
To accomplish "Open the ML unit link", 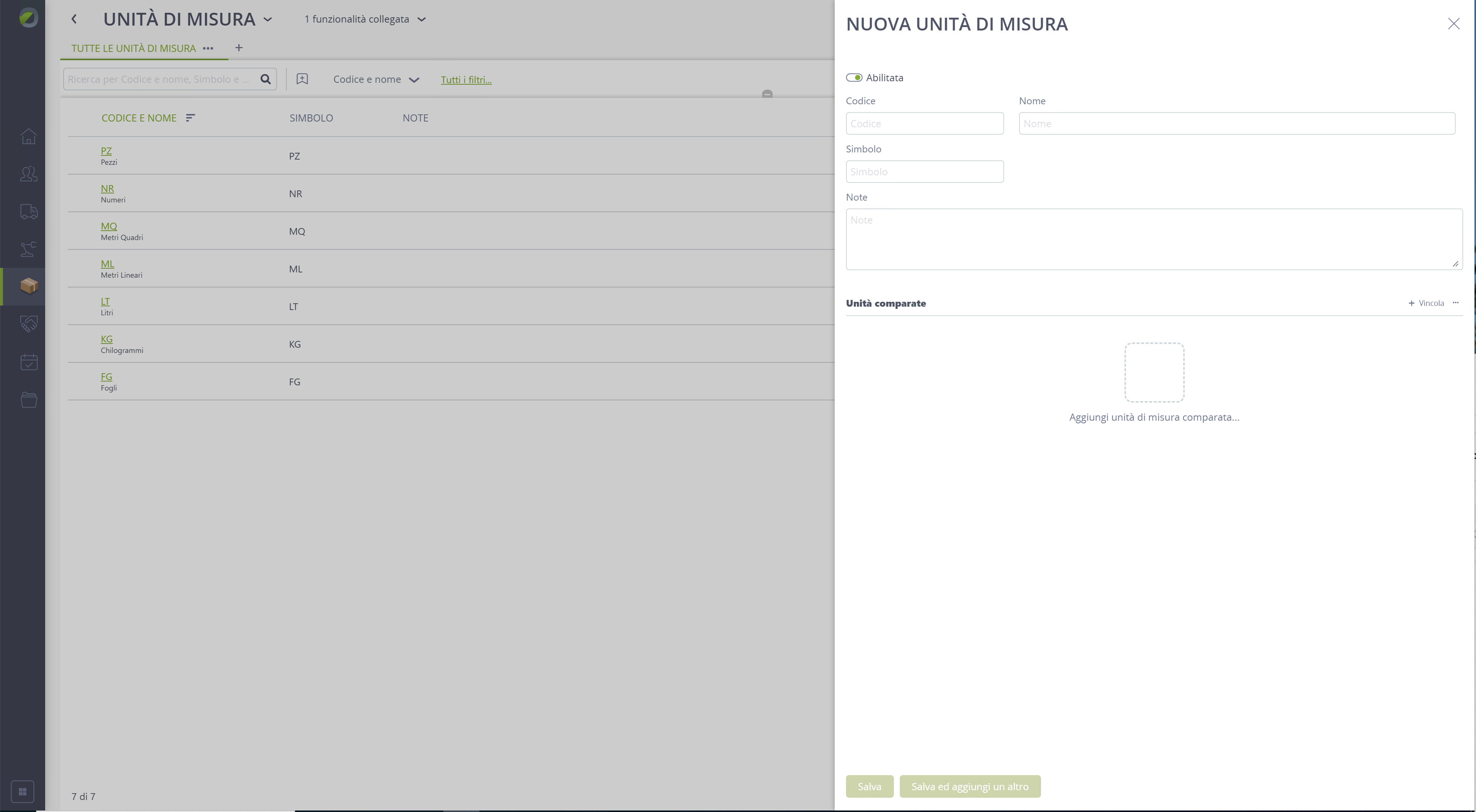I will [107, 264].
